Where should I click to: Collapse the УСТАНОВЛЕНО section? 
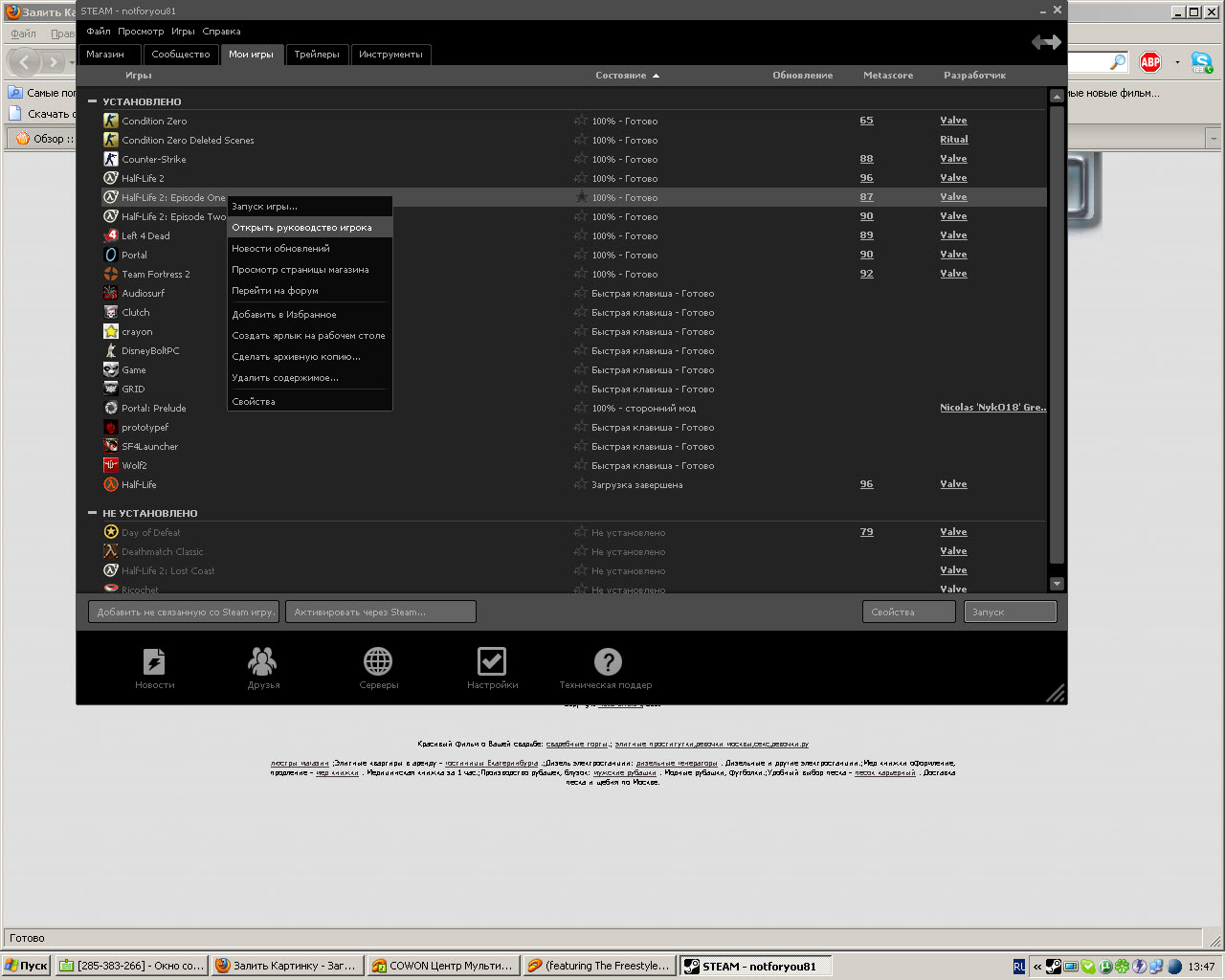93,101
